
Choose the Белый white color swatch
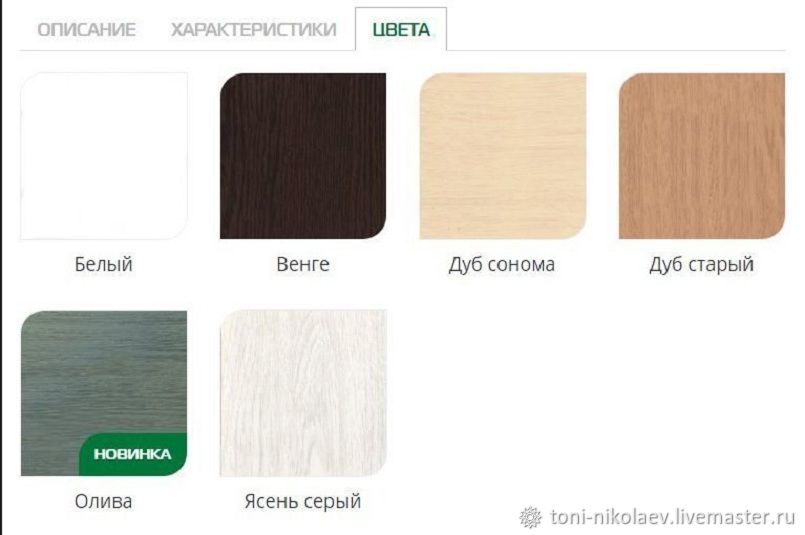(104, 156)
